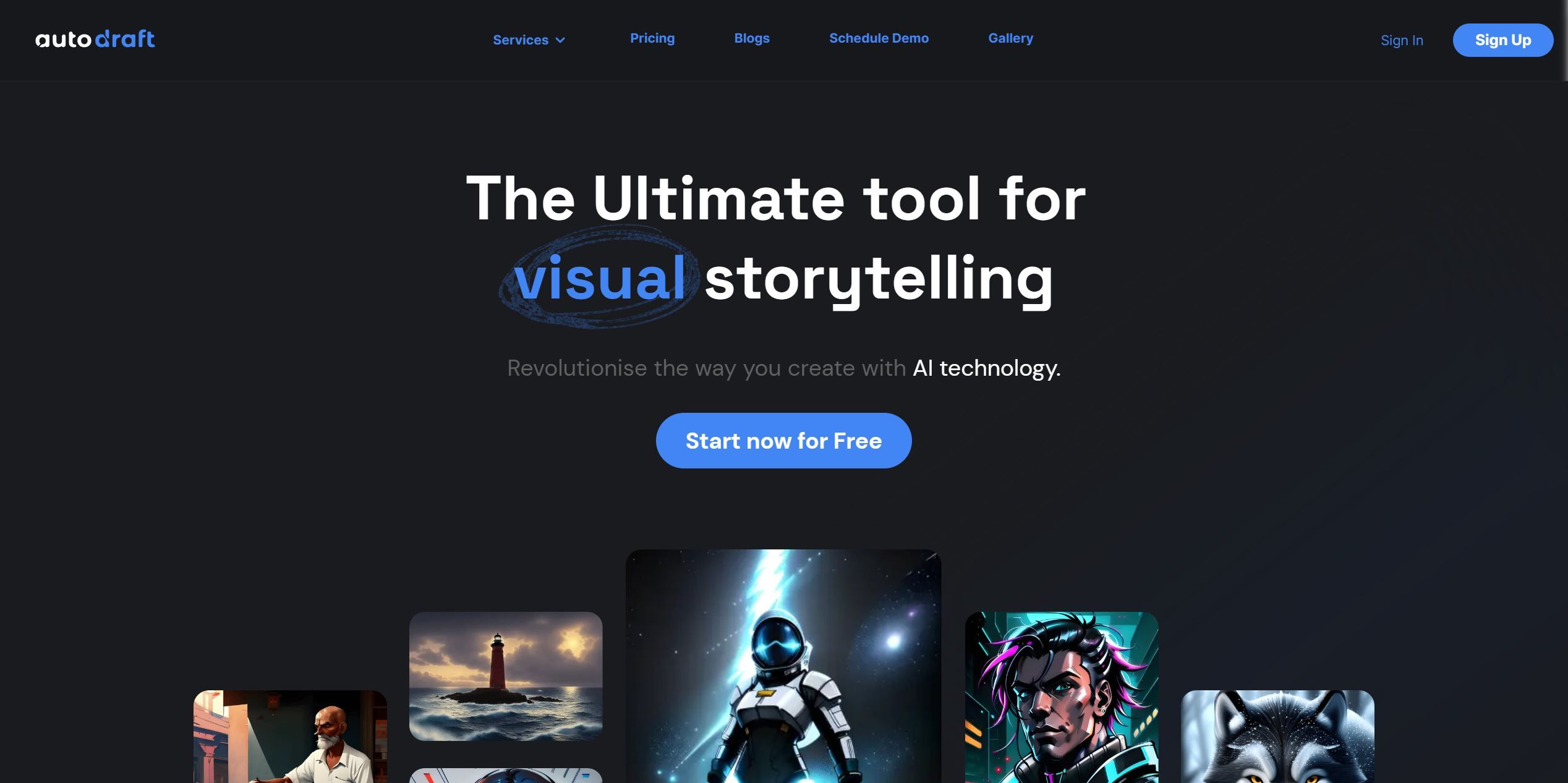This screenshot has width=1568, height=783.
Task: Click the auto portion of autodraft logo
Action: pos(62,38)
